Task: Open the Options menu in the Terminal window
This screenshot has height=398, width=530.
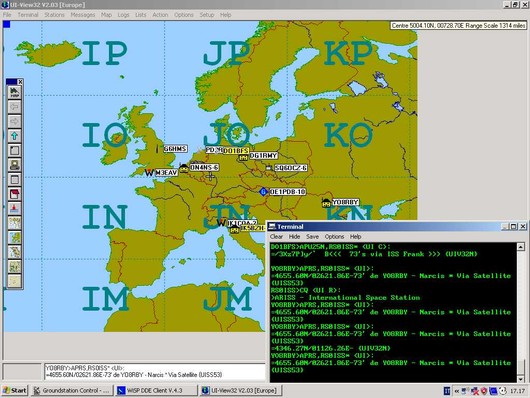Action: pyautogui.click(x=334, y=237)
